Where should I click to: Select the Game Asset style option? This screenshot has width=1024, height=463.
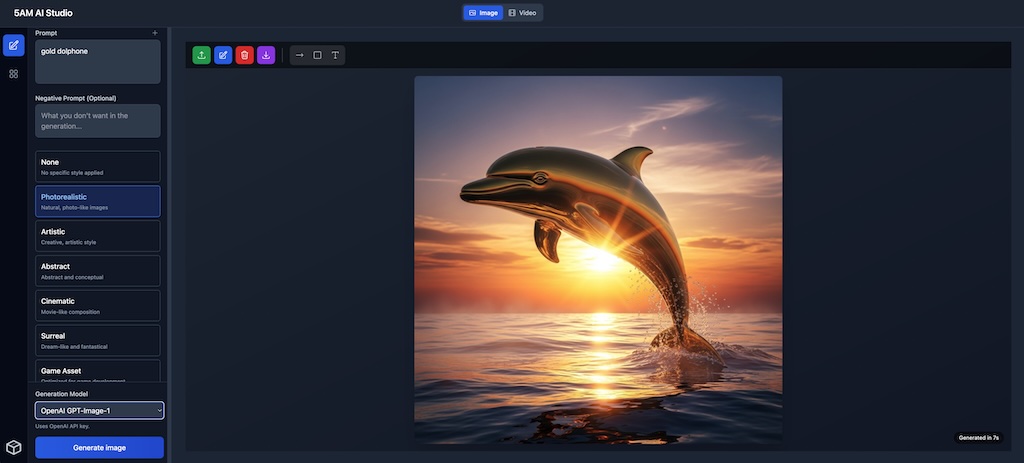pyautogui.click(x=98, y=371)
